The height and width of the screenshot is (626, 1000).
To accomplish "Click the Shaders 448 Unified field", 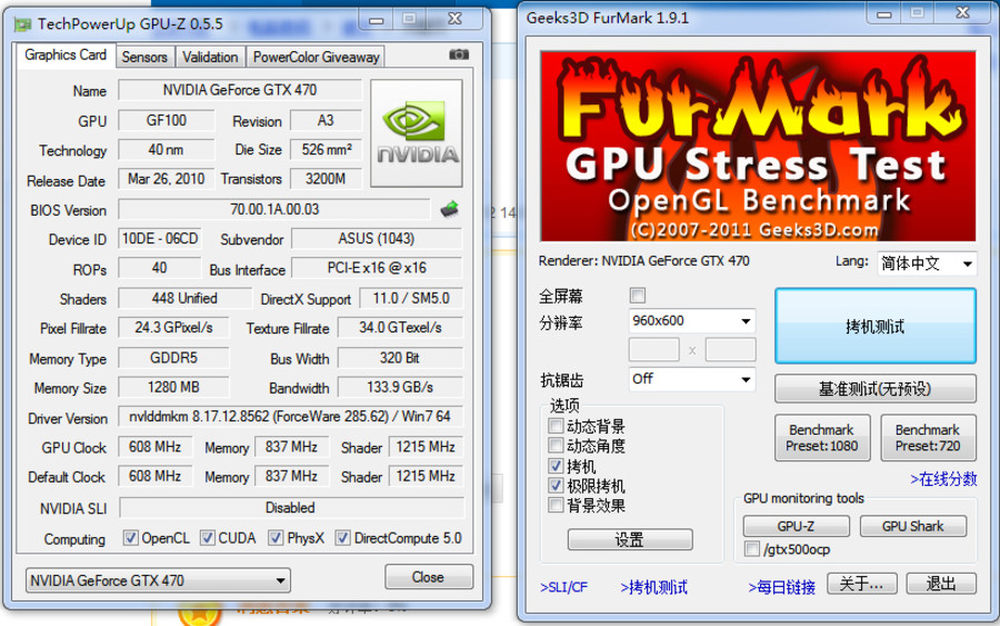I will (x=185, y=298).
